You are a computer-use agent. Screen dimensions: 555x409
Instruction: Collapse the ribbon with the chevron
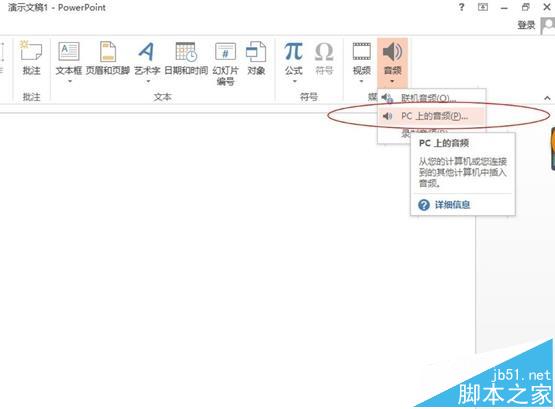tap(547, 98)
